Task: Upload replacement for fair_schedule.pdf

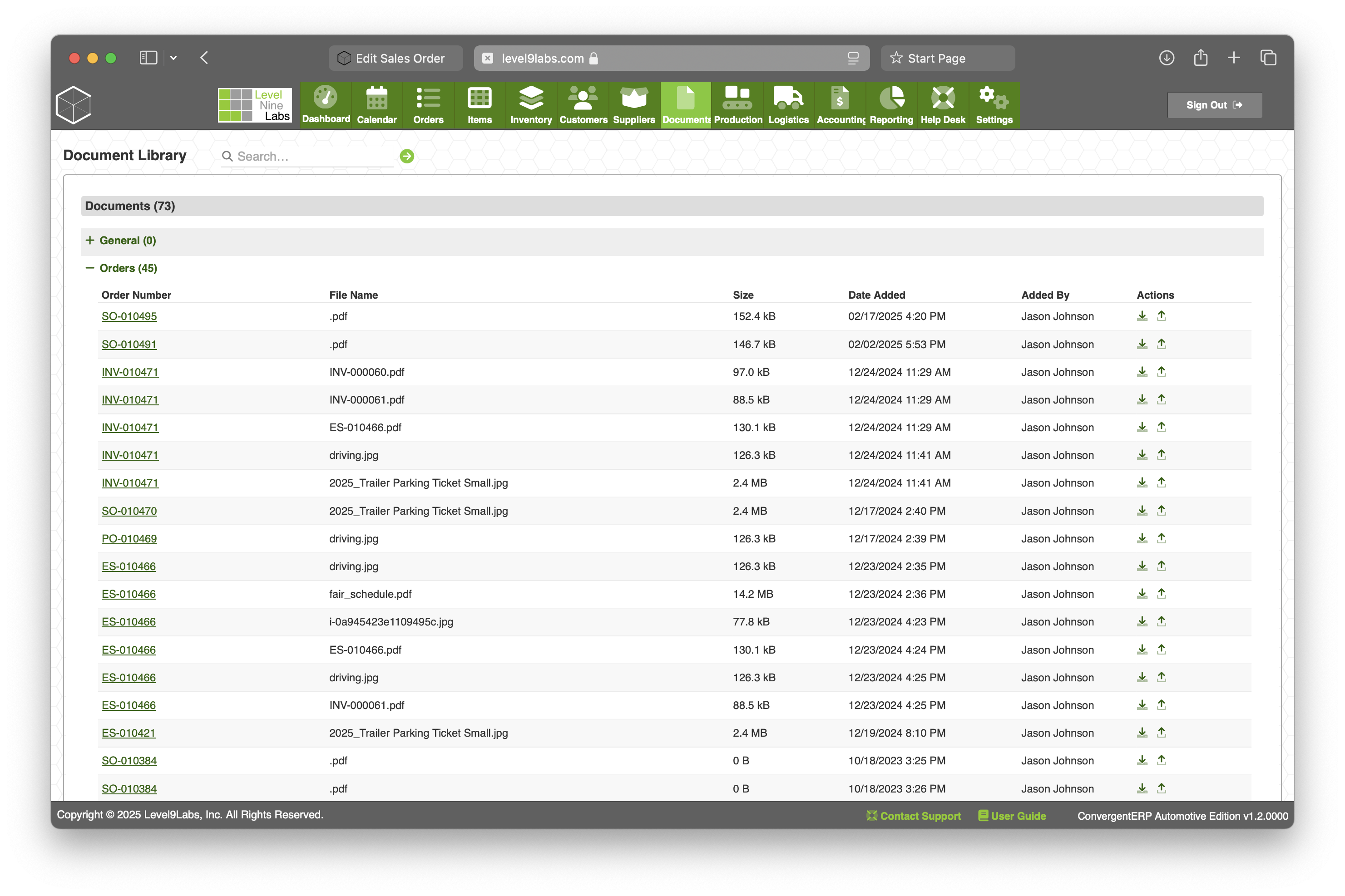Action: 1161,594
